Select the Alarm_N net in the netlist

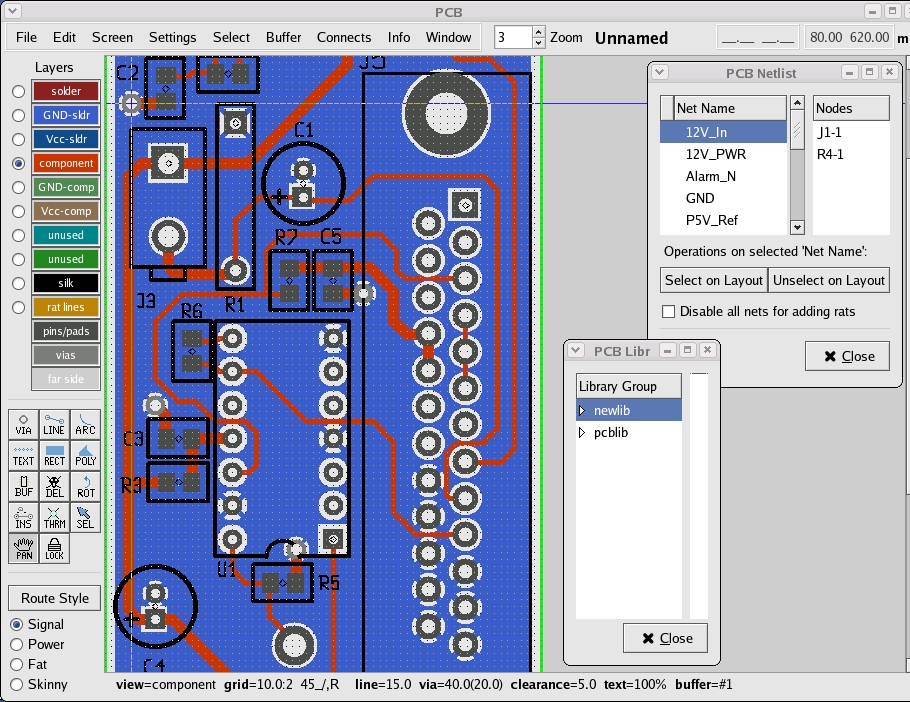coord(710,176)
